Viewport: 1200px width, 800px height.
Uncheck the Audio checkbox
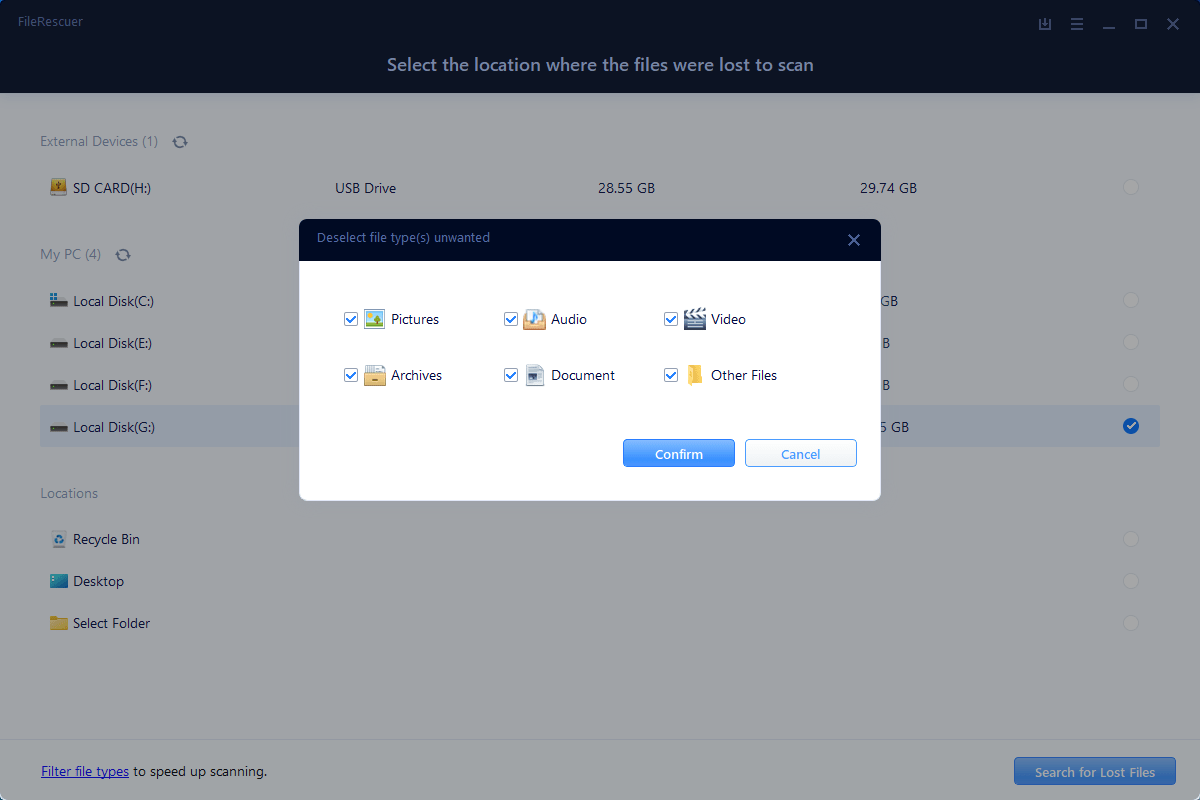coord(511,319)
